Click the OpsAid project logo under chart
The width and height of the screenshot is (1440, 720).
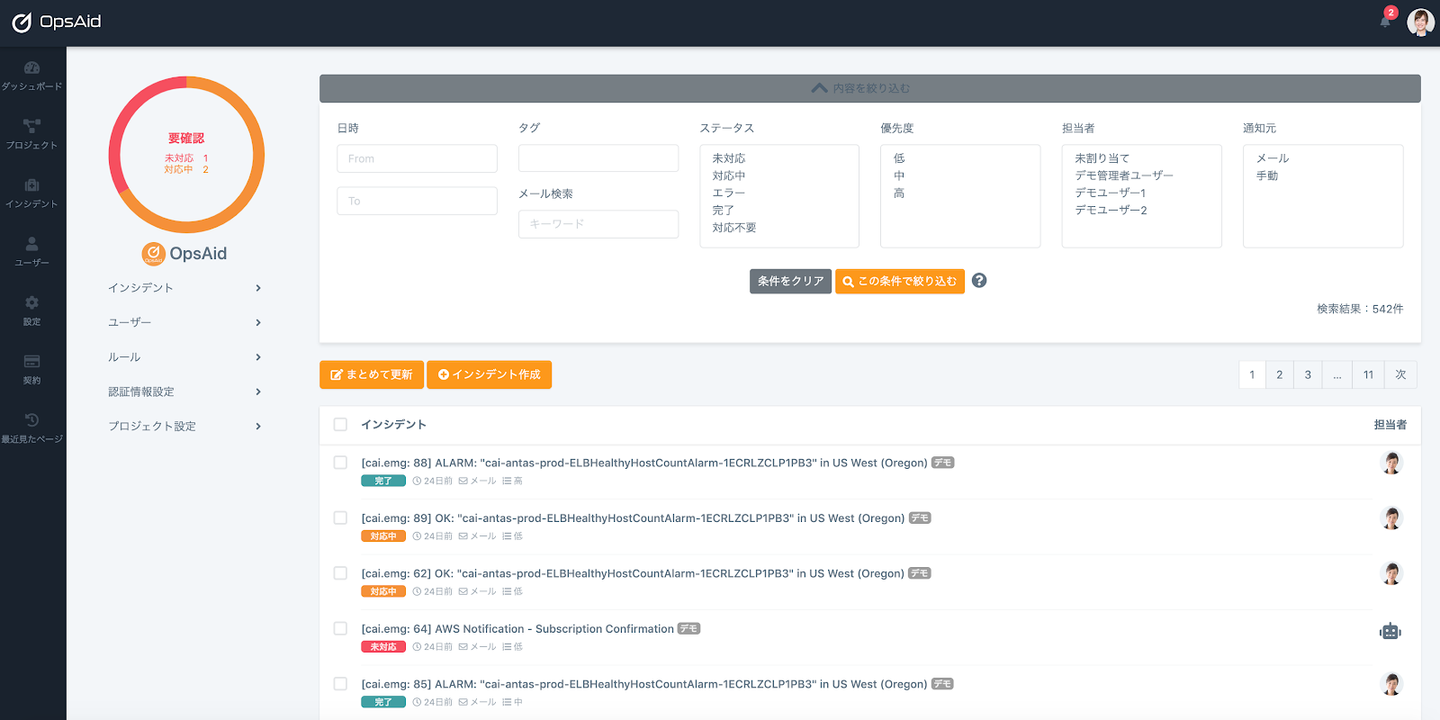click(184, 254)
